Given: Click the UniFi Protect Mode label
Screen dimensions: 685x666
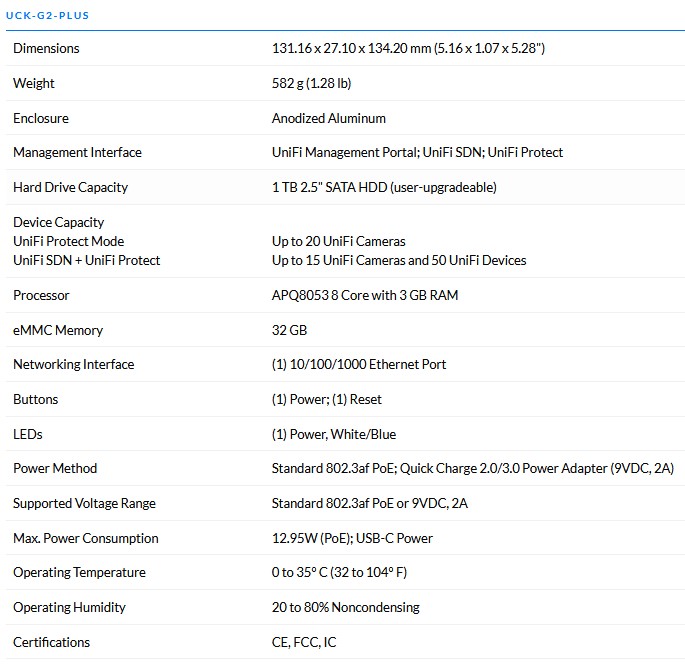Looking at the screenshot, I should (69, 242).
